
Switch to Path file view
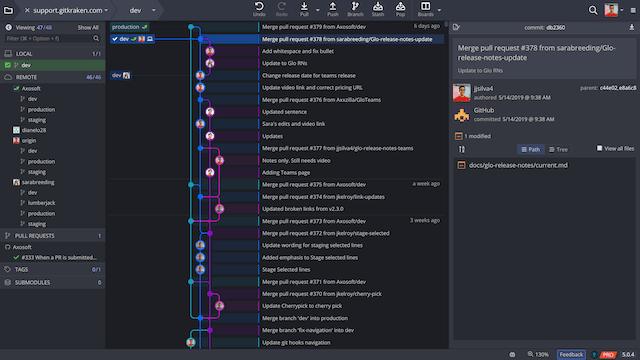point(531,149)
